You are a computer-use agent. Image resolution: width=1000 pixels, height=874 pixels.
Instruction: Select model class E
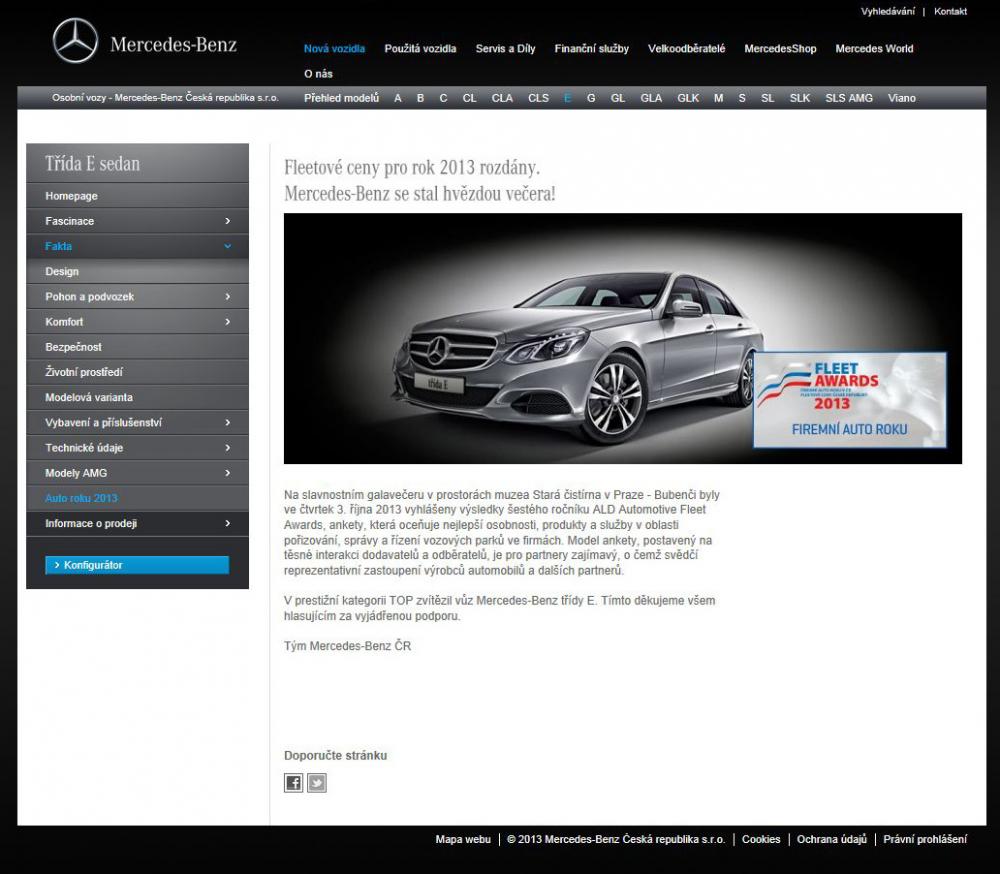pyautogui.click(x=568, y=98)
